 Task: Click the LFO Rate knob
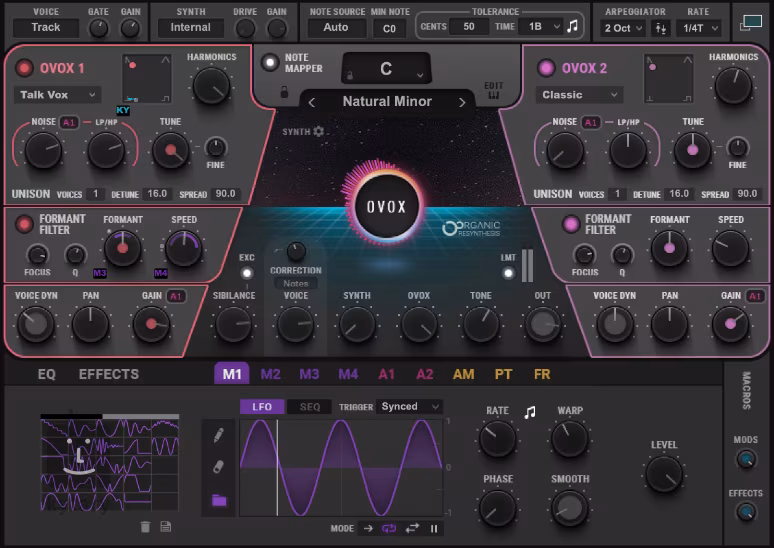tap(497, 438)
